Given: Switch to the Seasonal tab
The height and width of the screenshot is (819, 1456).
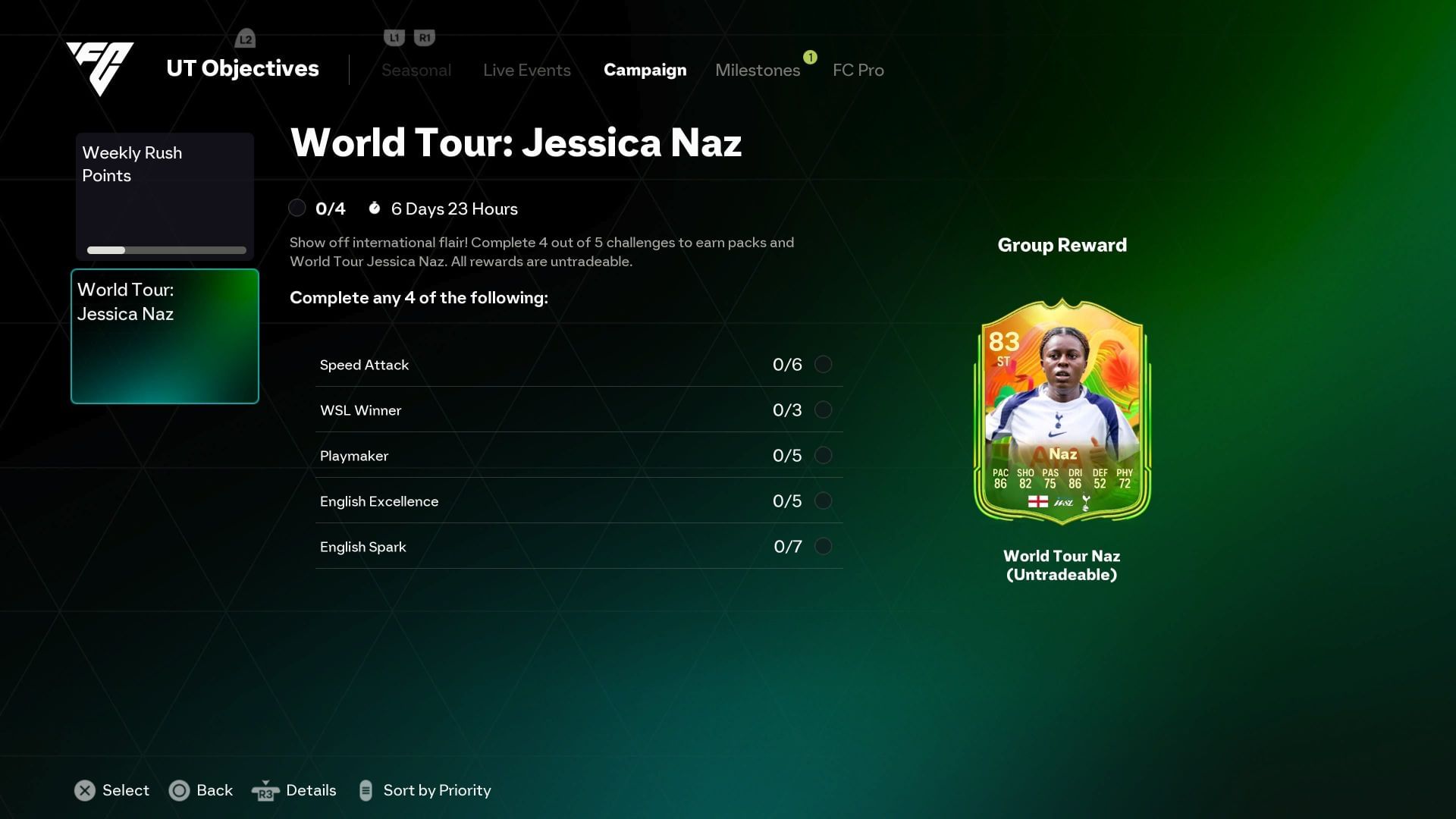Looking at the screenshot, I should pos(416,70).
